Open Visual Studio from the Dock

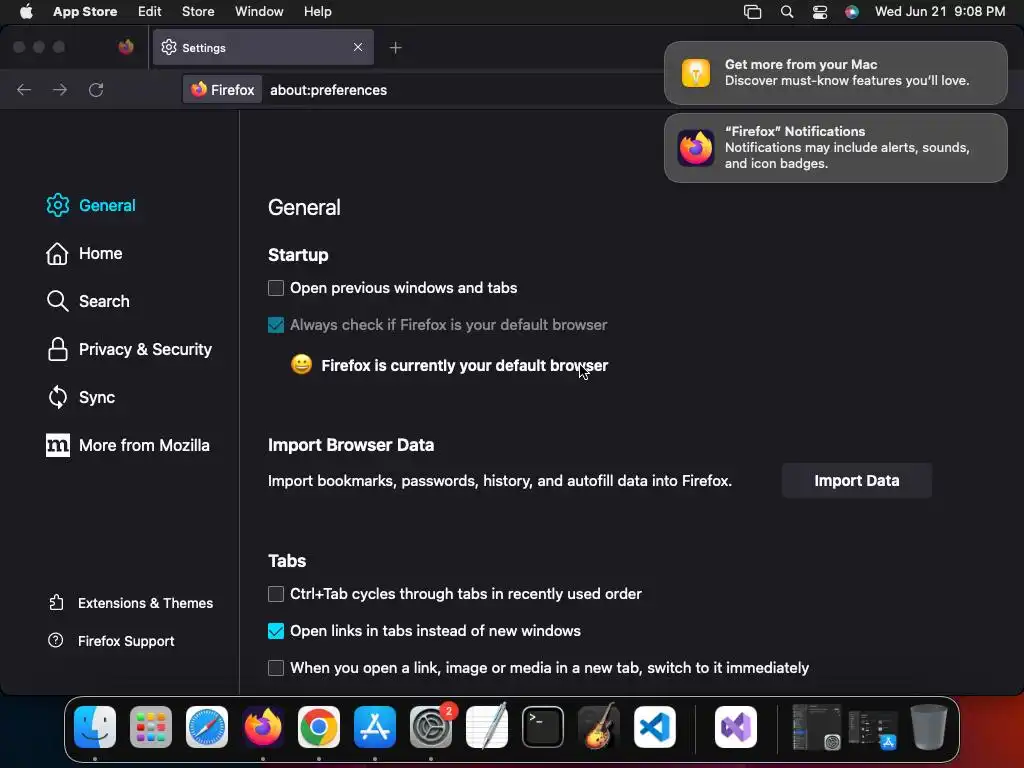tap(736, 727)
